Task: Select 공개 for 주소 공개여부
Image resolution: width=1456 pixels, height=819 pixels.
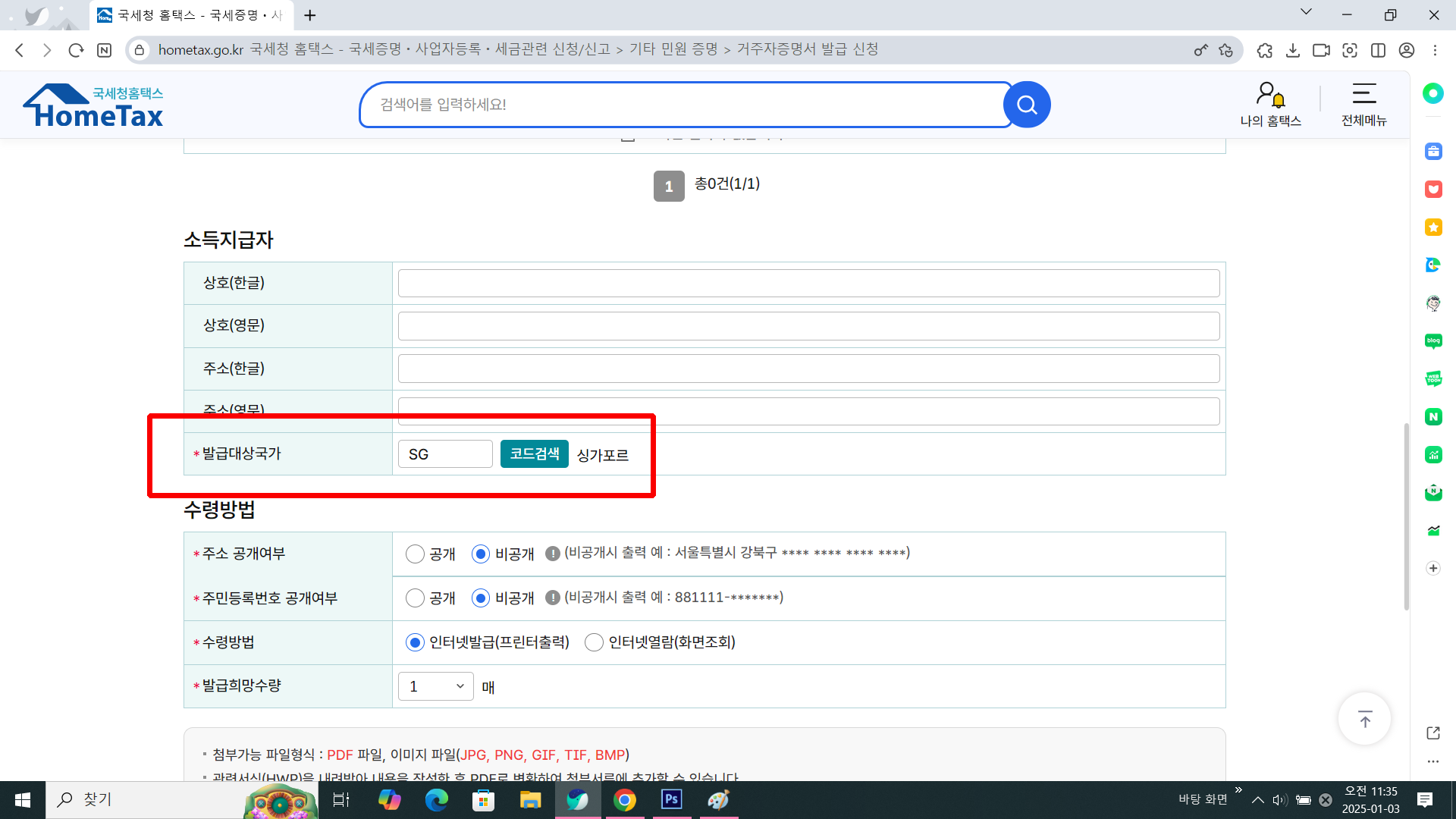Action: [415, 554]
